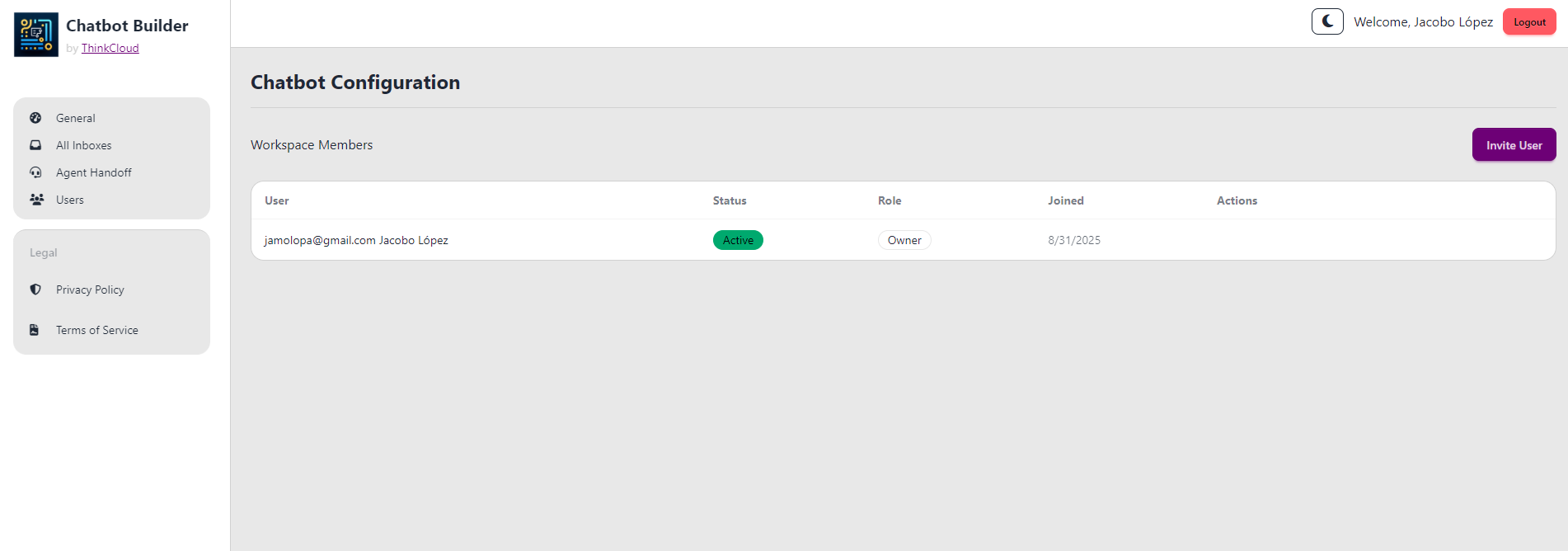Viewport: 1568px width, 551px height.
Task: Click the Role column header
Action: click(890, 200)
